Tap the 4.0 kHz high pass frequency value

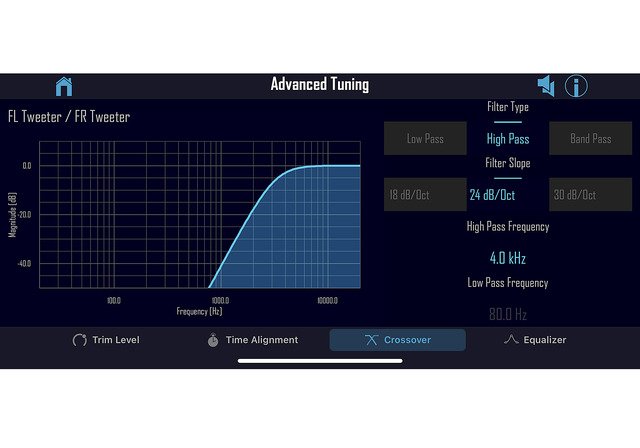coord(508,258)
